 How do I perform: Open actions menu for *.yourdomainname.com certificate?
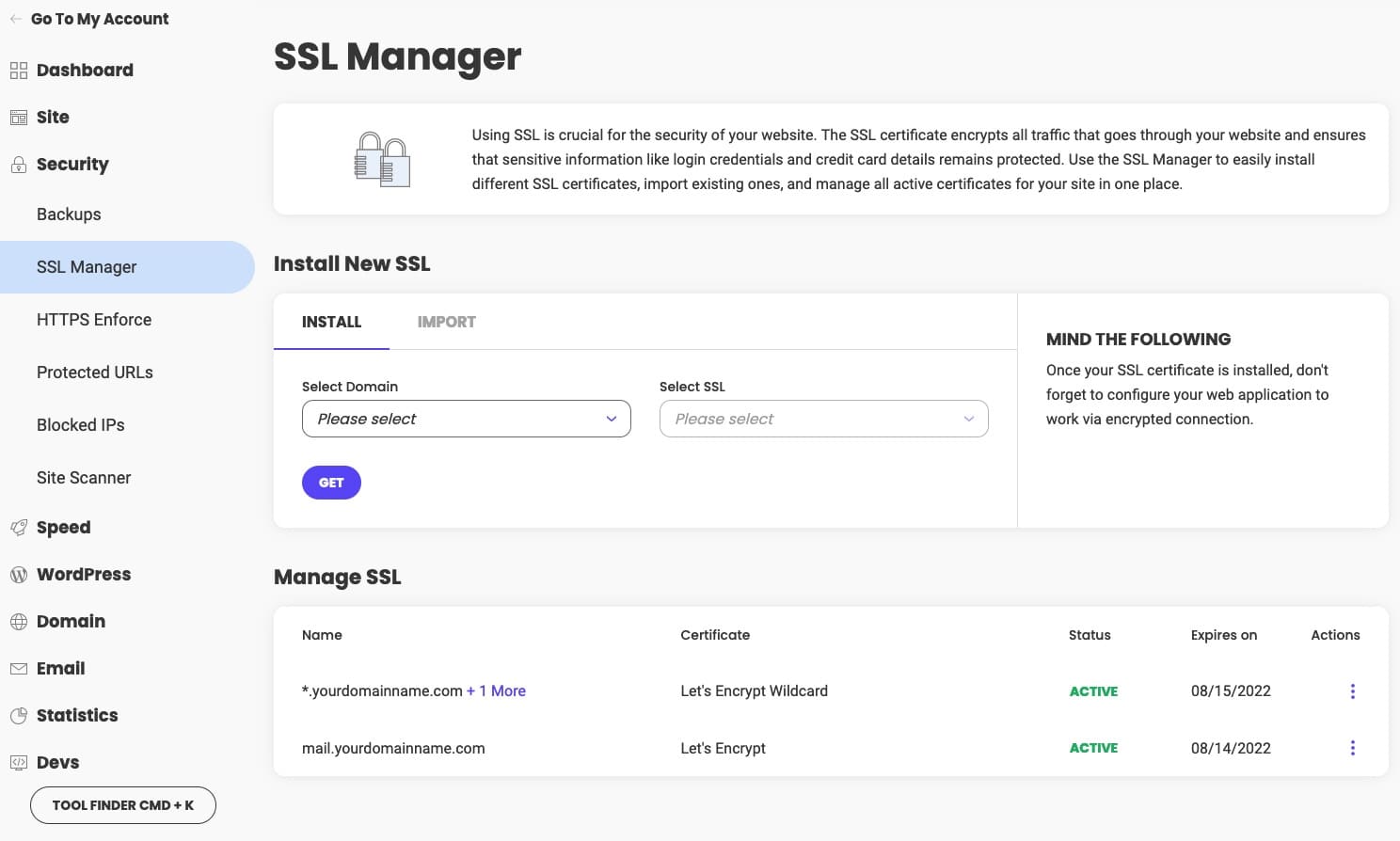click(1352, 690)
